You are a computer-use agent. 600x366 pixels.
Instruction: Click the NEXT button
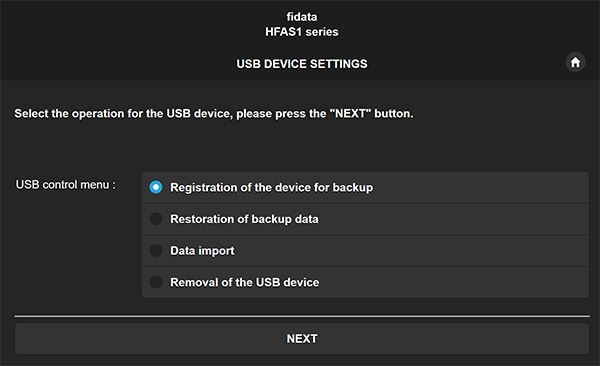[x=302, y=339]
